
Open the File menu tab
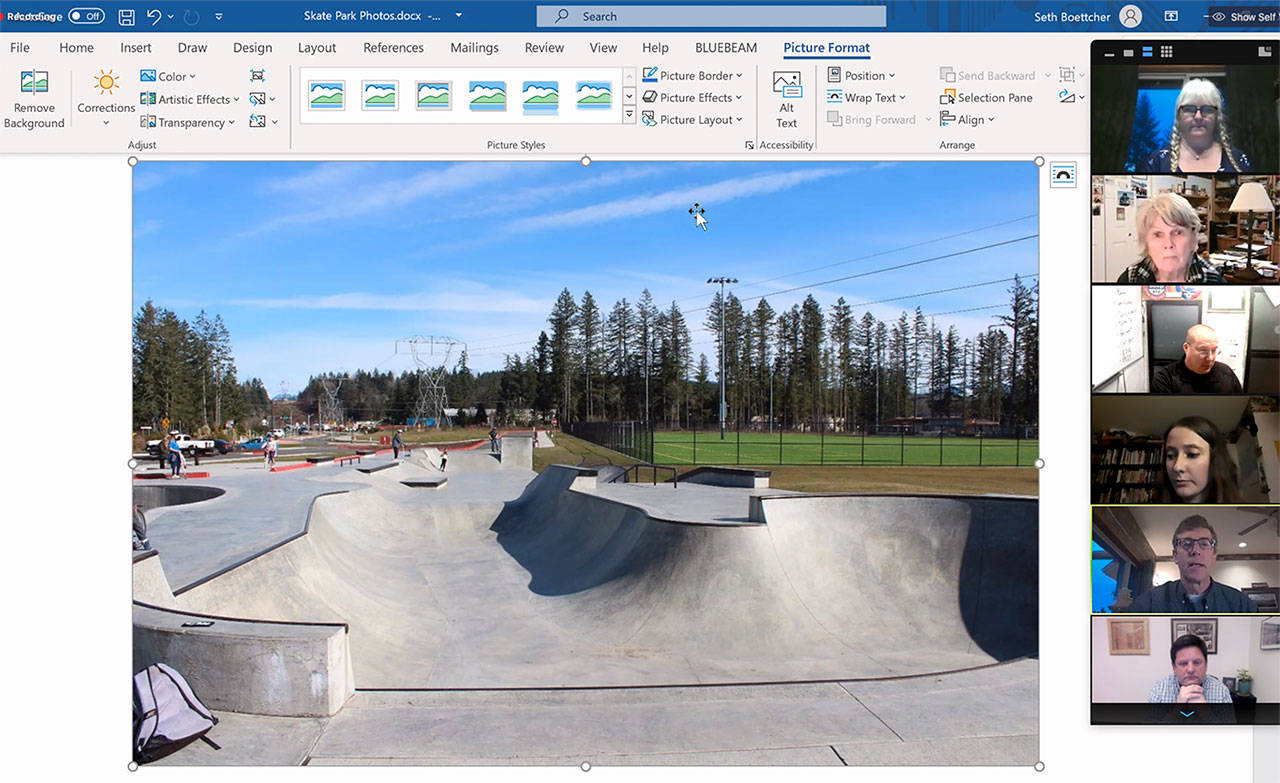tap(20, 48)
